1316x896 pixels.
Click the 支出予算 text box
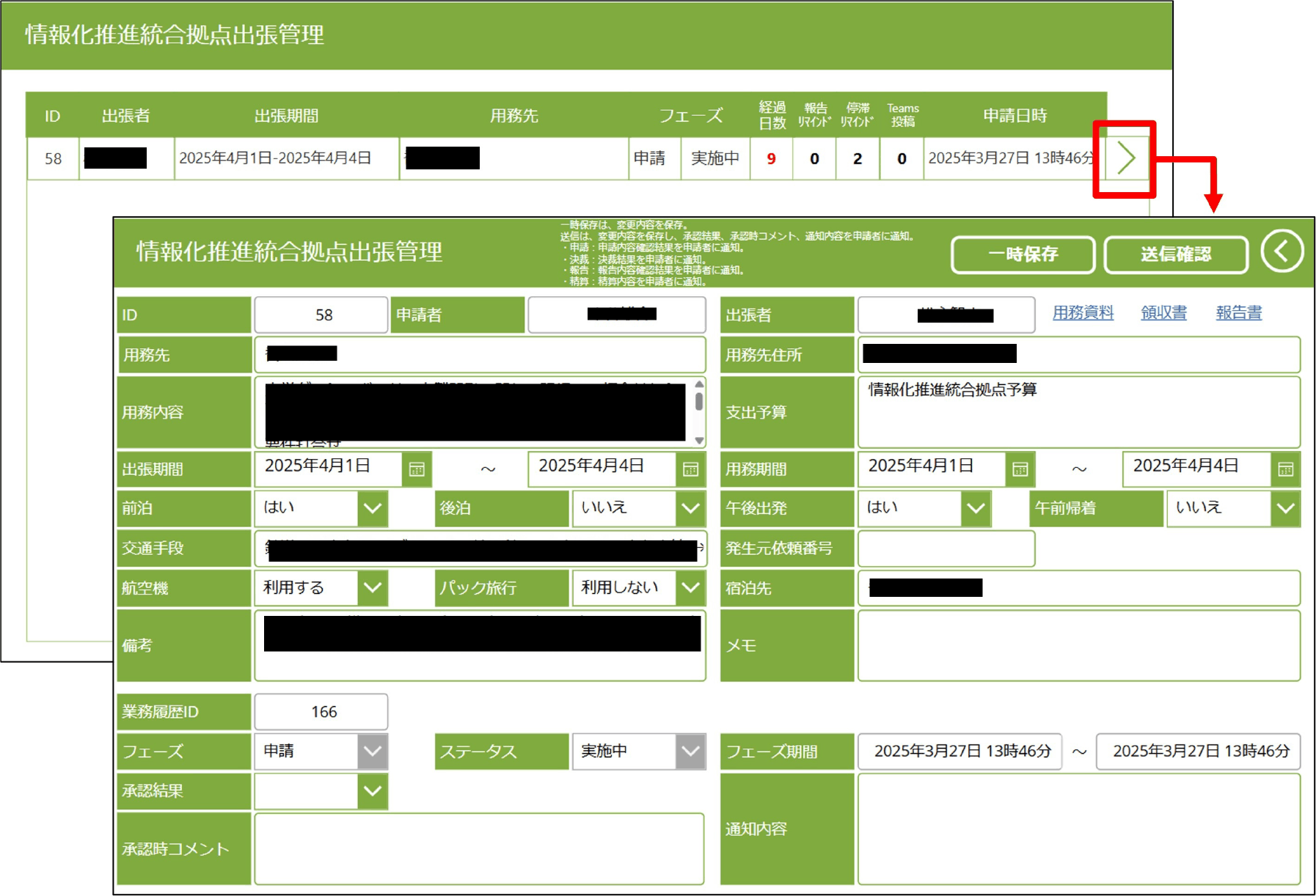[1079, 412]
